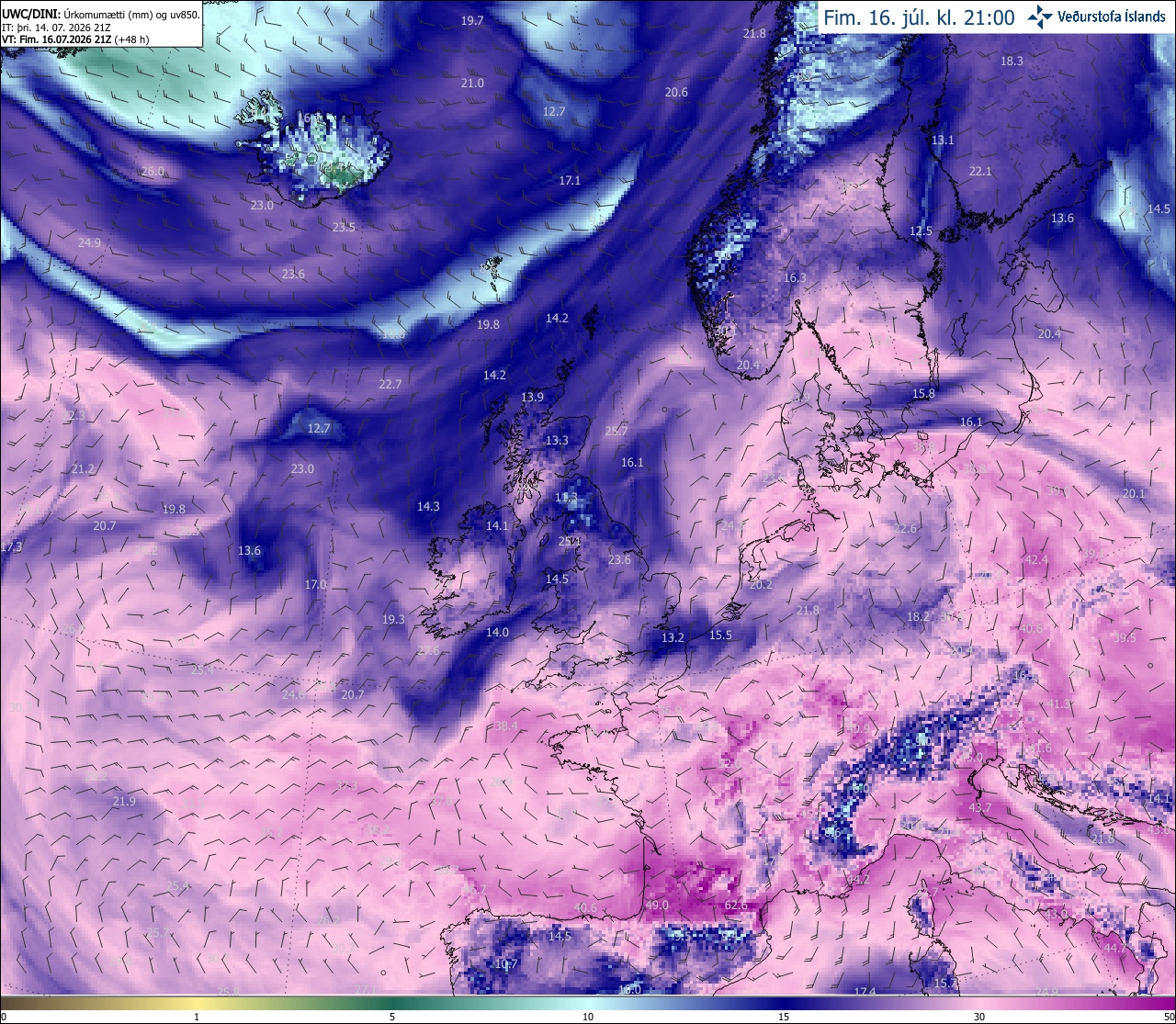Viewport: 1176px width, 1024px height.
Task: Pick the 10 mark on the color scale
Action: tap(588, 1017)
